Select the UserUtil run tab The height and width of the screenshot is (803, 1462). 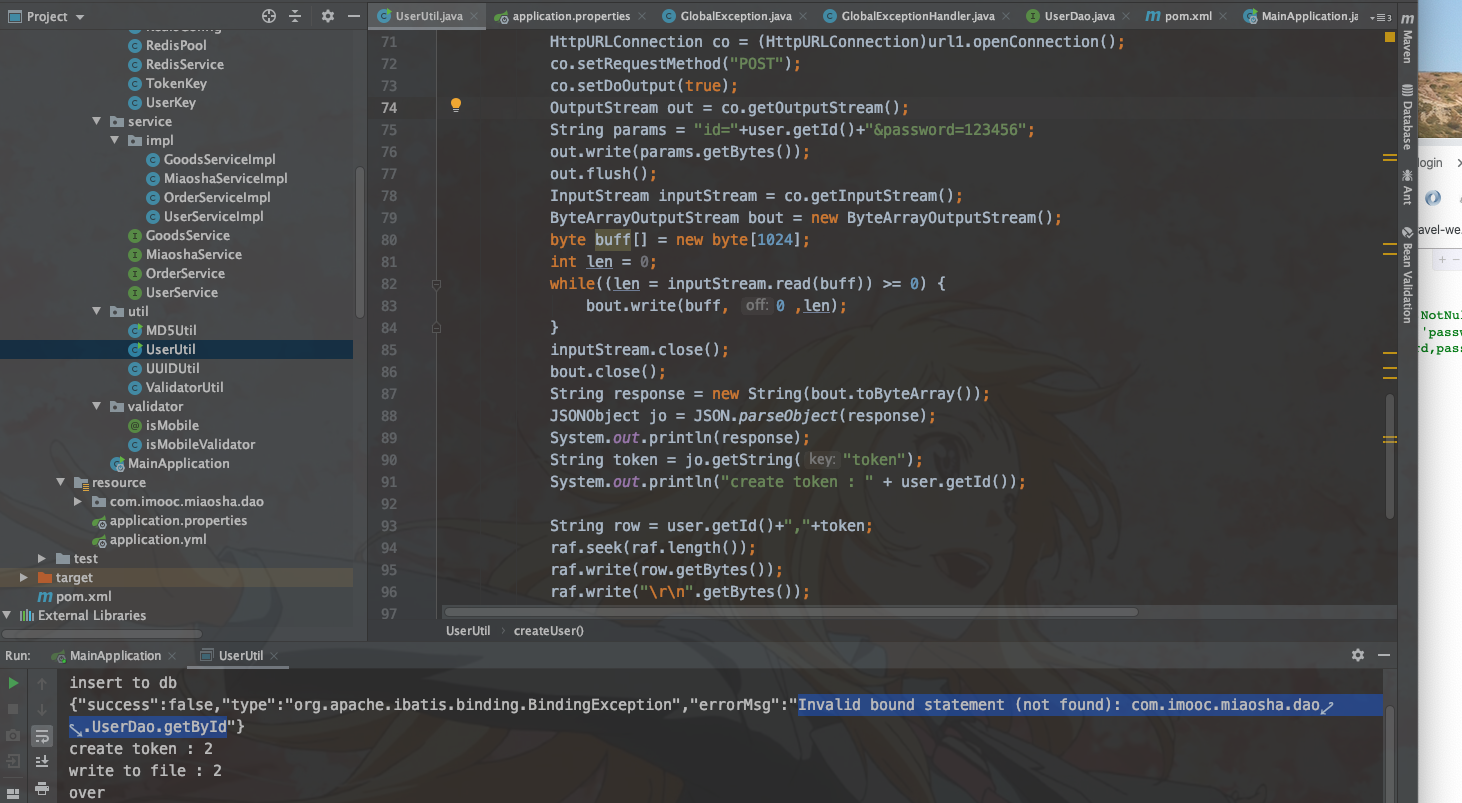[240, 656]
